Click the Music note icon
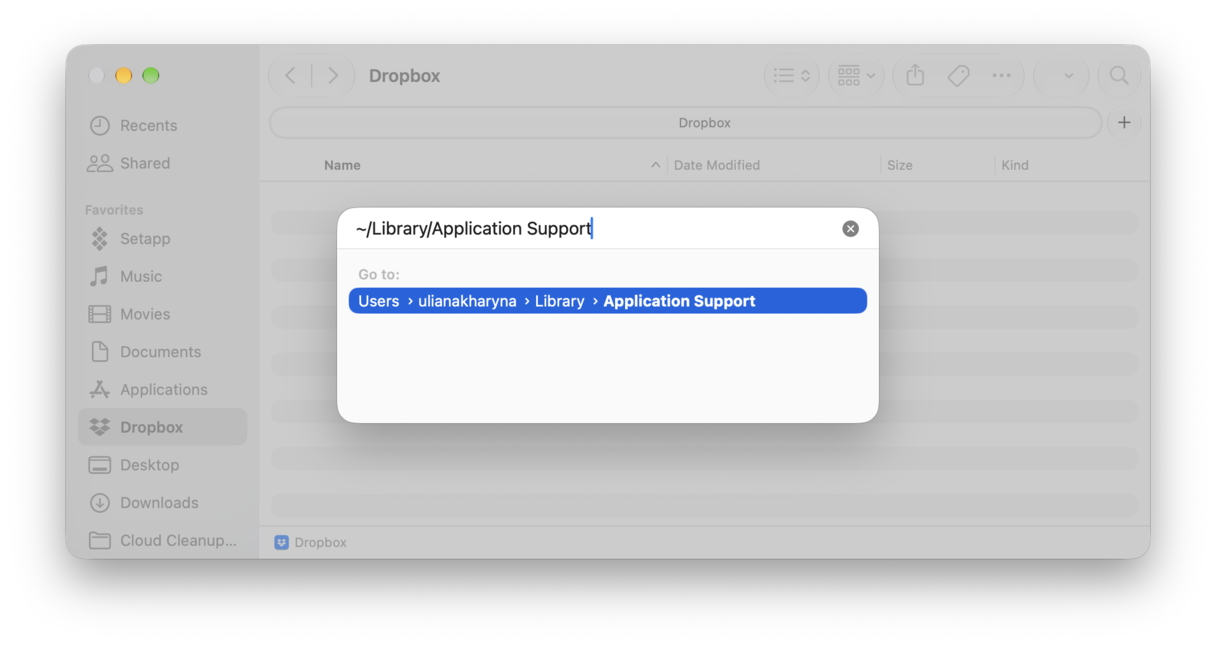 (100, 276)
